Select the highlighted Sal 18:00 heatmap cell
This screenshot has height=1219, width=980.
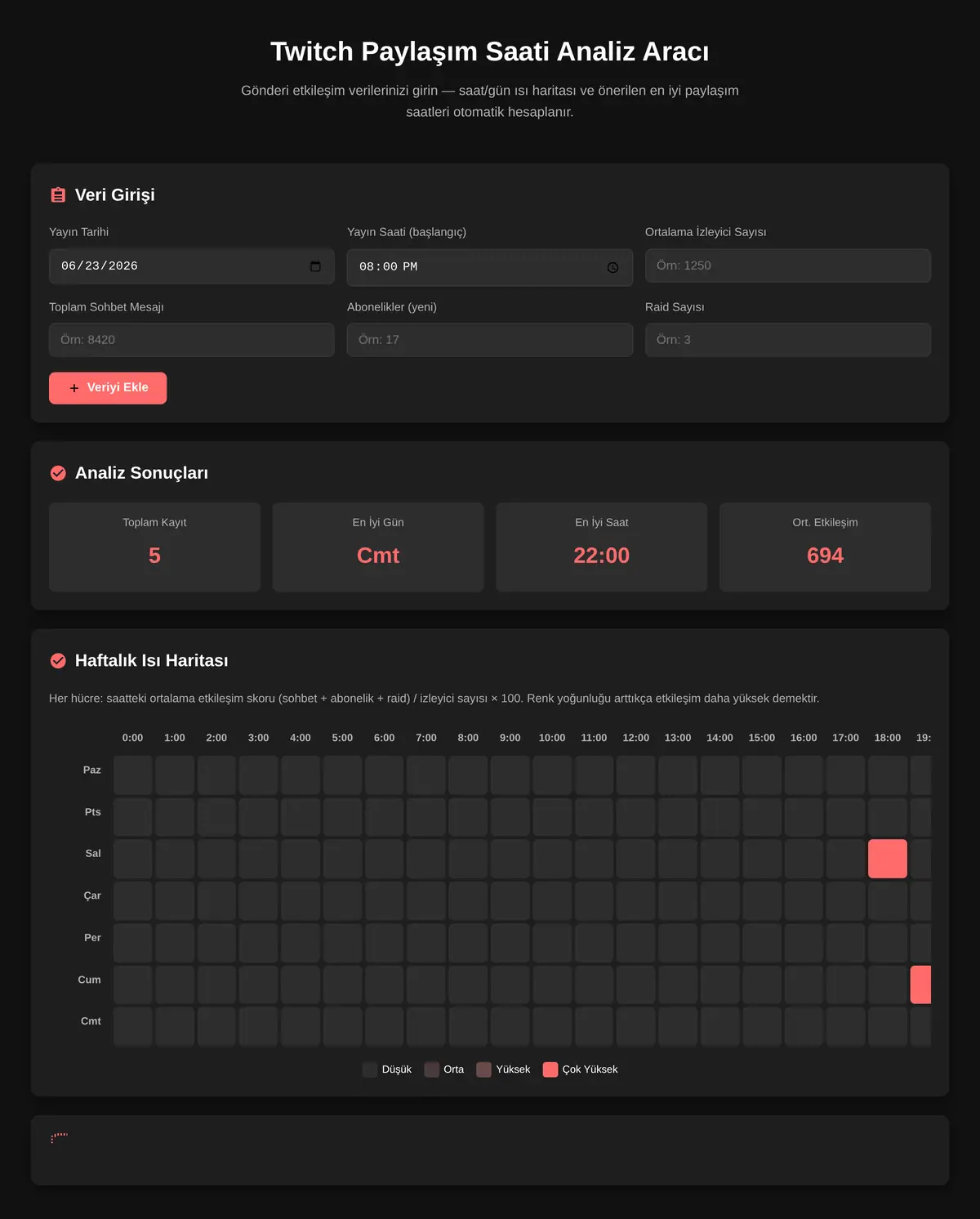pyautogui.click(x=888, y=859)
